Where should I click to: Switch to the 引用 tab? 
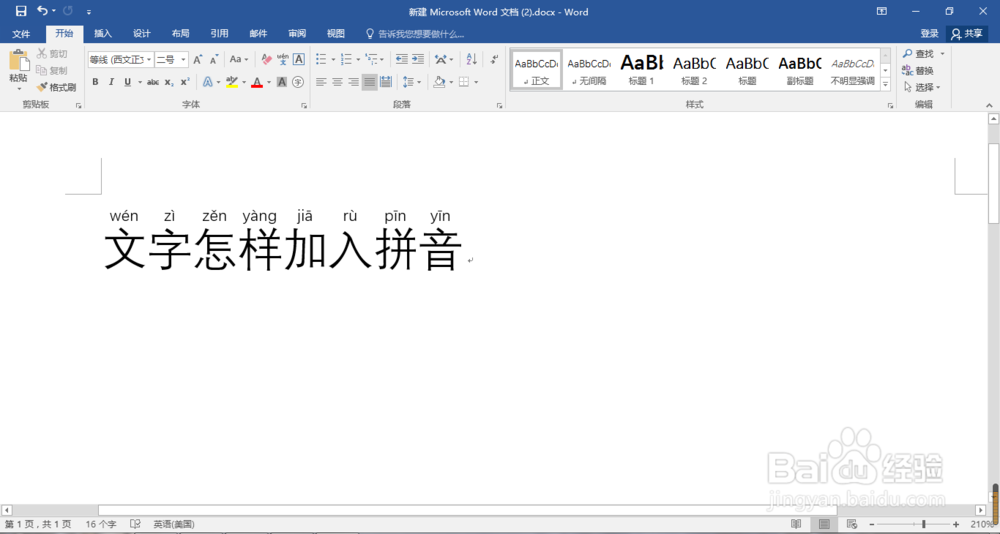coord(219,34)
